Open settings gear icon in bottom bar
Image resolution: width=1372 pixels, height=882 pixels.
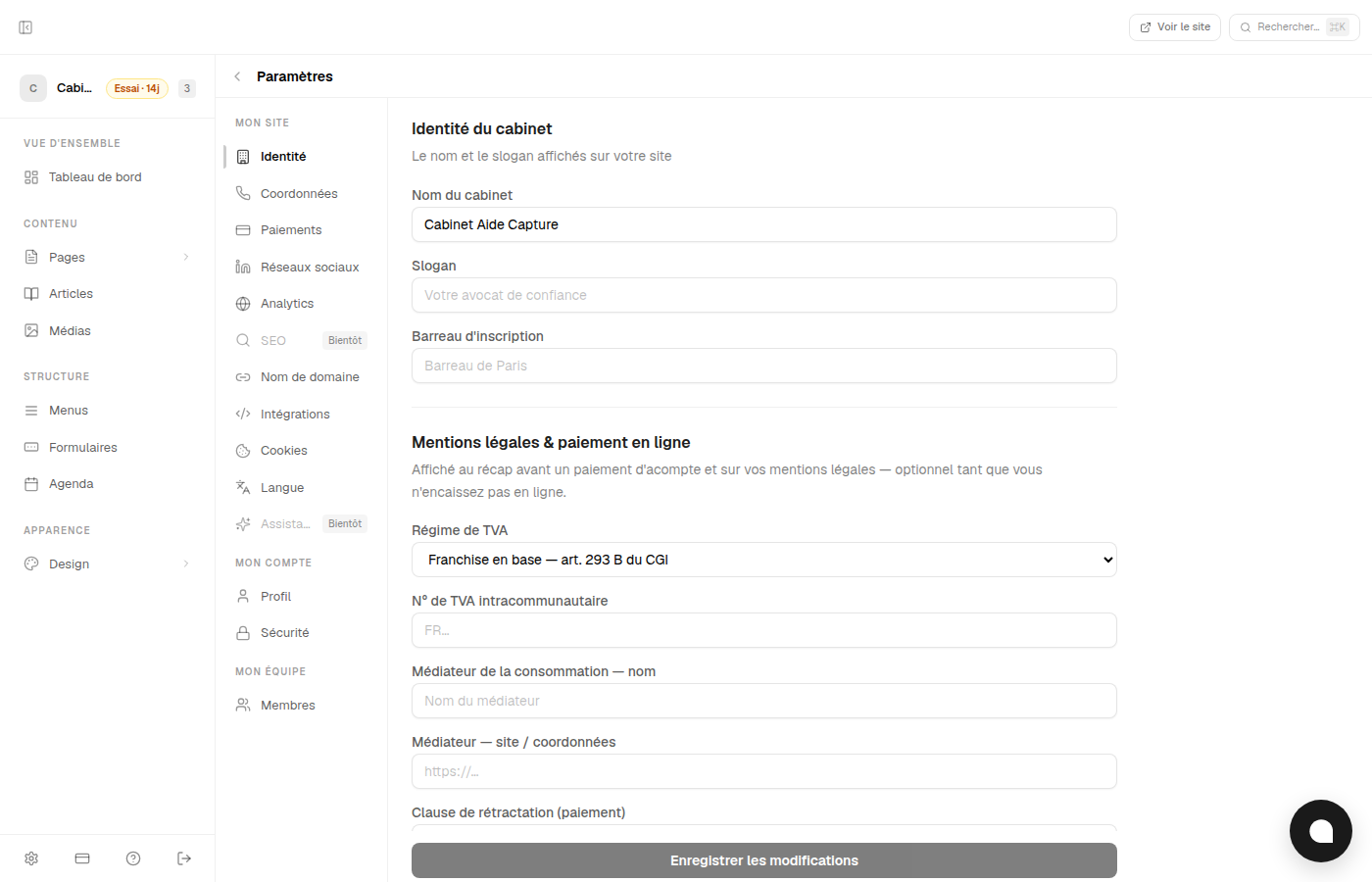tap(31, 858)
